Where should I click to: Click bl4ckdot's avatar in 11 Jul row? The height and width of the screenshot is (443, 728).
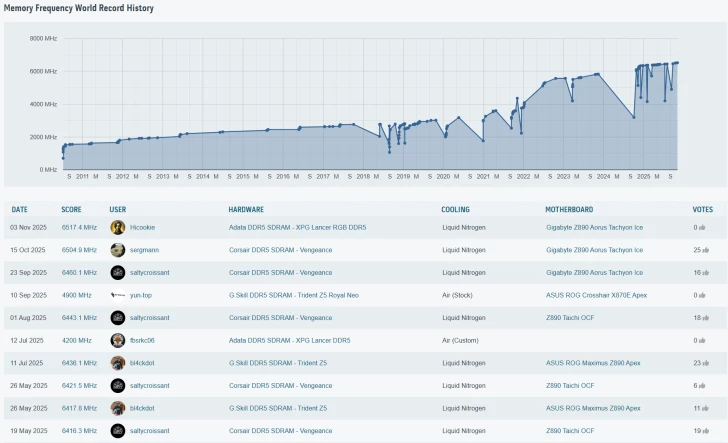[x=118, y=363]
